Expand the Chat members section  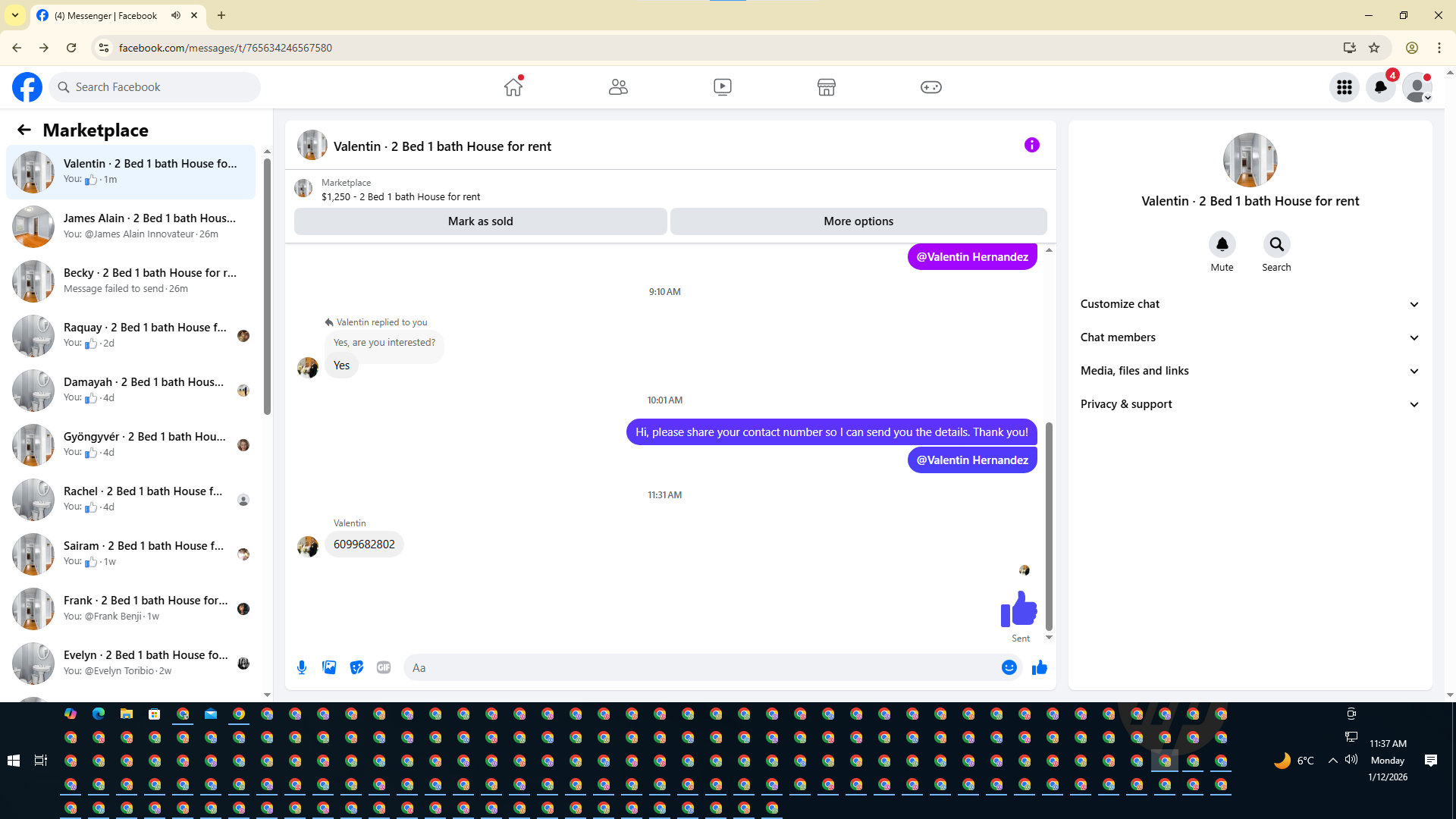(1250, 337)
